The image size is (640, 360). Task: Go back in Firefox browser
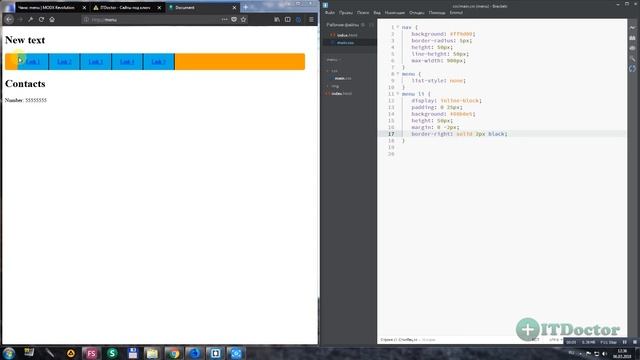click(x=9, y=19)
